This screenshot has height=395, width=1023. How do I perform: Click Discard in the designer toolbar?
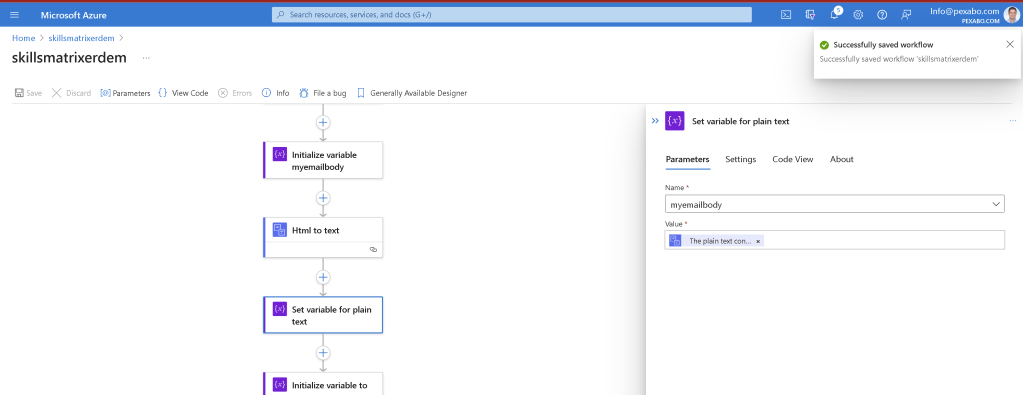pos(71,93)
